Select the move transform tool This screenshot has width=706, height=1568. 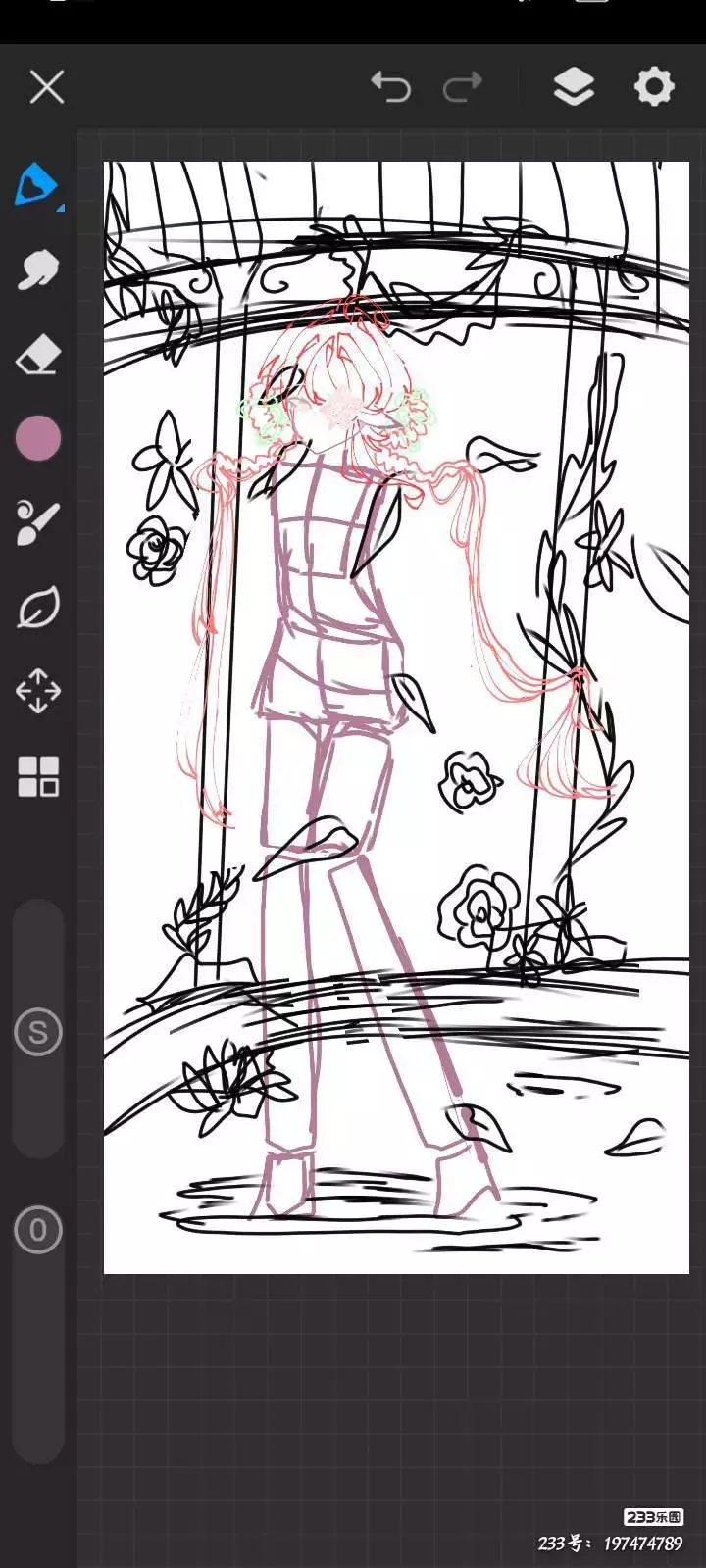click(38, 691)
